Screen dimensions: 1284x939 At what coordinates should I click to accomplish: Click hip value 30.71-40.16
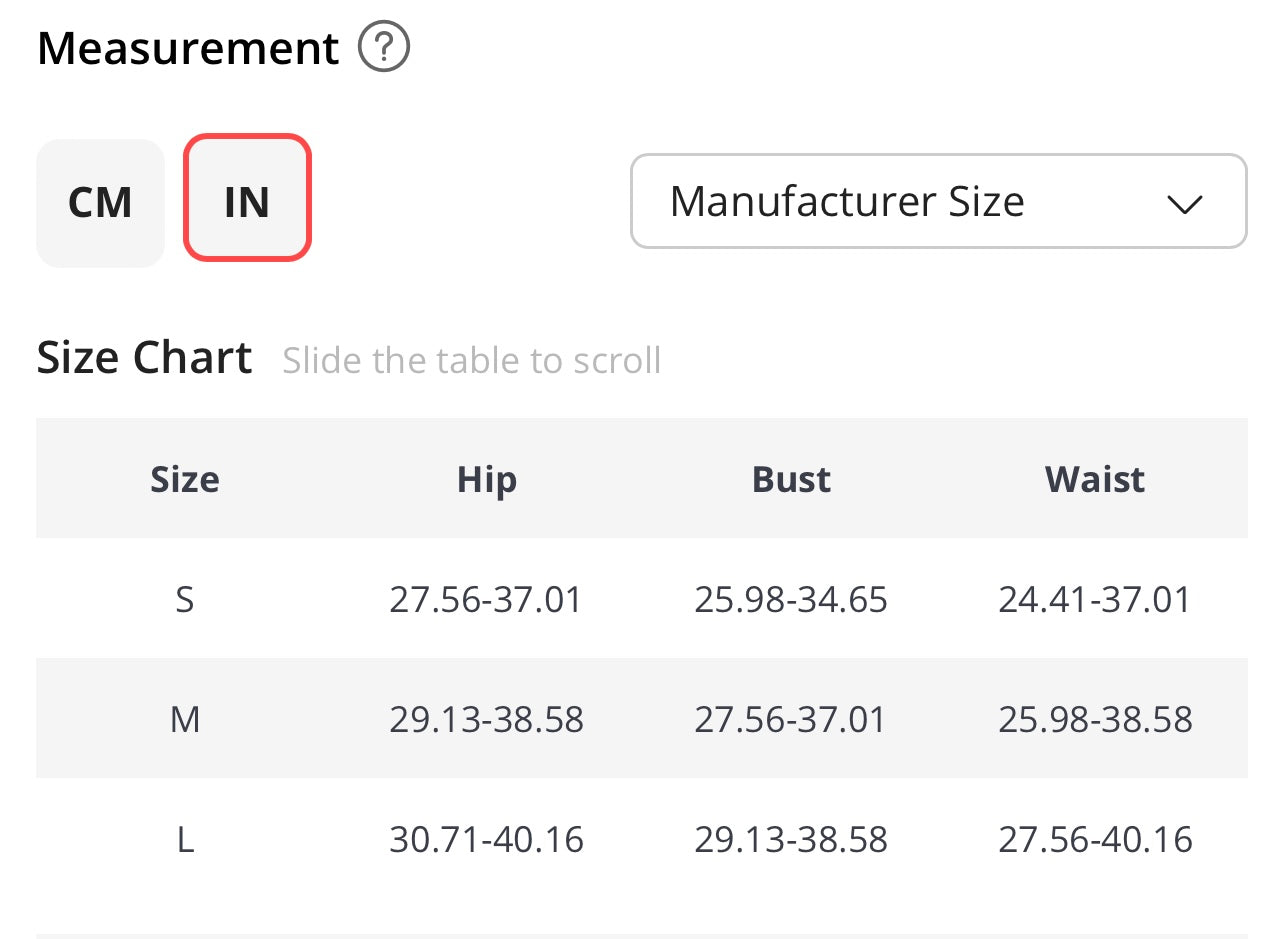pyautogui.click(x=486, y=840)
